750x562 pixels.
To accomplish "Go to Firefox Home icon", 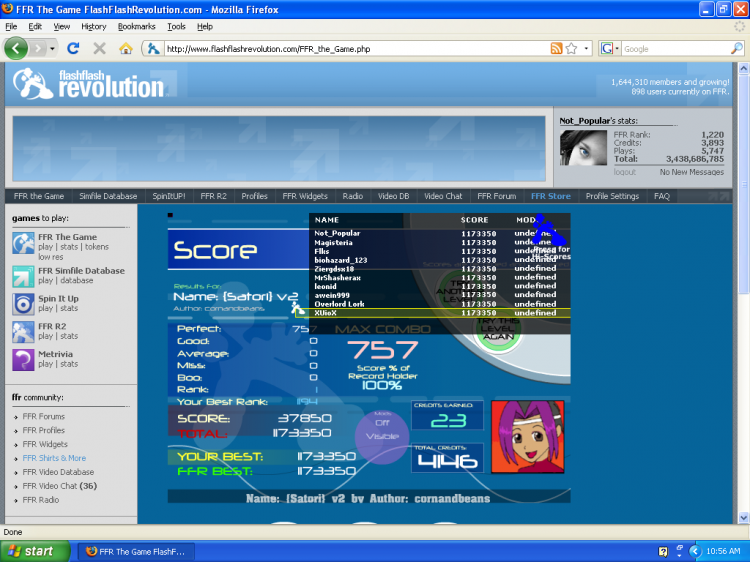I will point(126,48).
